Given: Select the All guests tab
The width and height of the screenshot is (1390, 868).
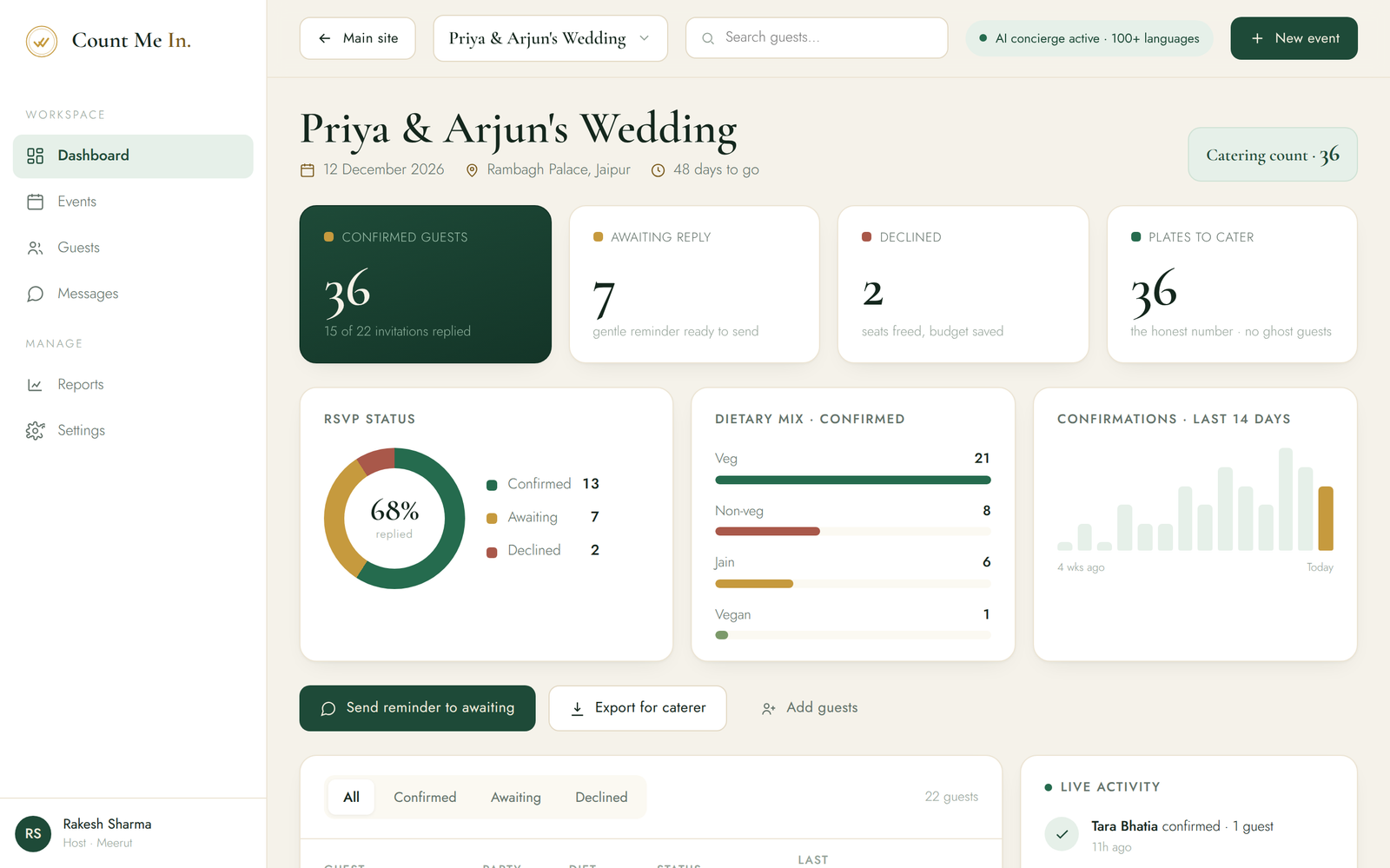Looking at the screenshot, I should pyautogui.click(x=351, y=797).
